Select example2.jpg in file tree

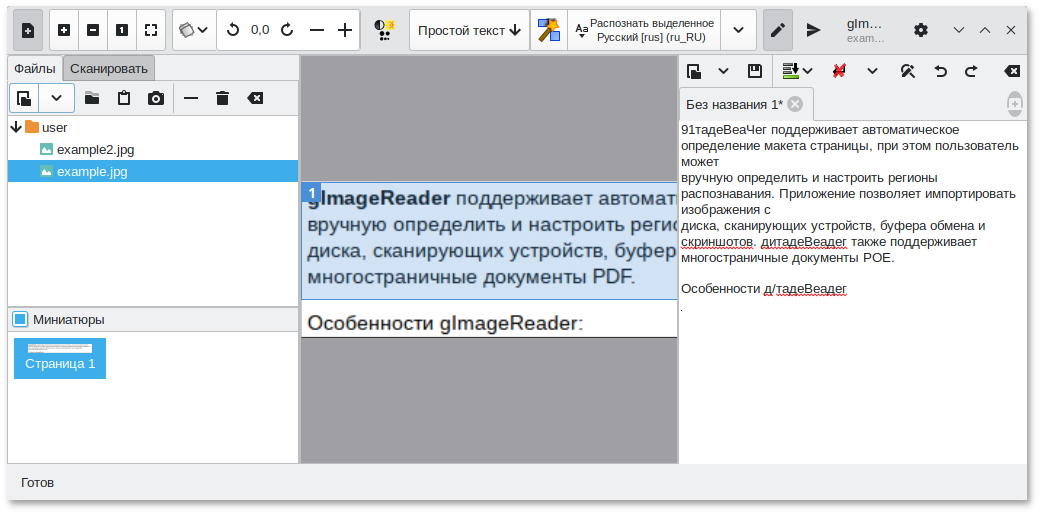point(96,150)
